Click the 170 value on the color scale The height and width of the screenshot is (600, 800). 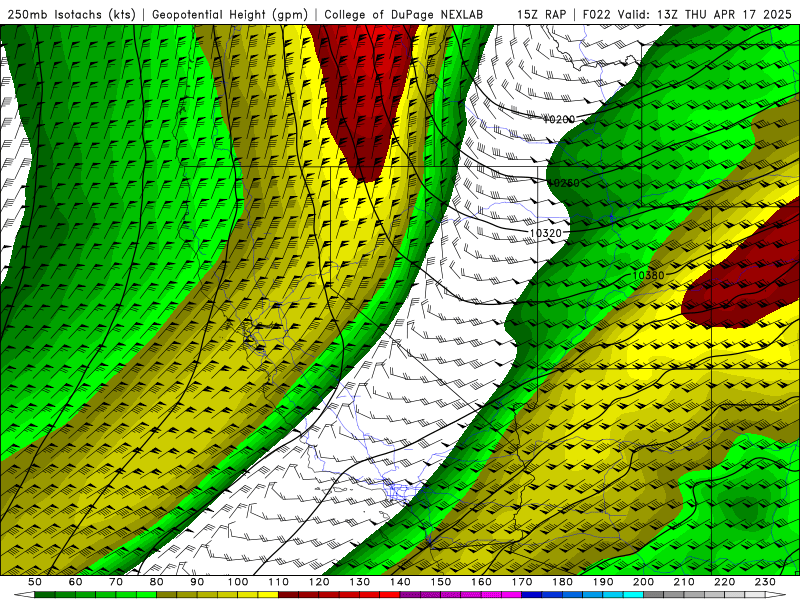coord(522,582)
